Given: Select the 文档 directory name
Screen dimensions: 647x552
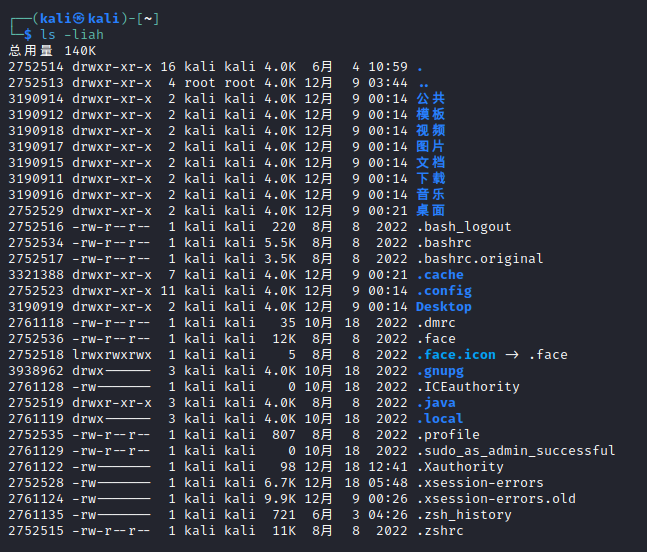Looking at the screenshot, I should pyautogui.click(x=430, y=162).
